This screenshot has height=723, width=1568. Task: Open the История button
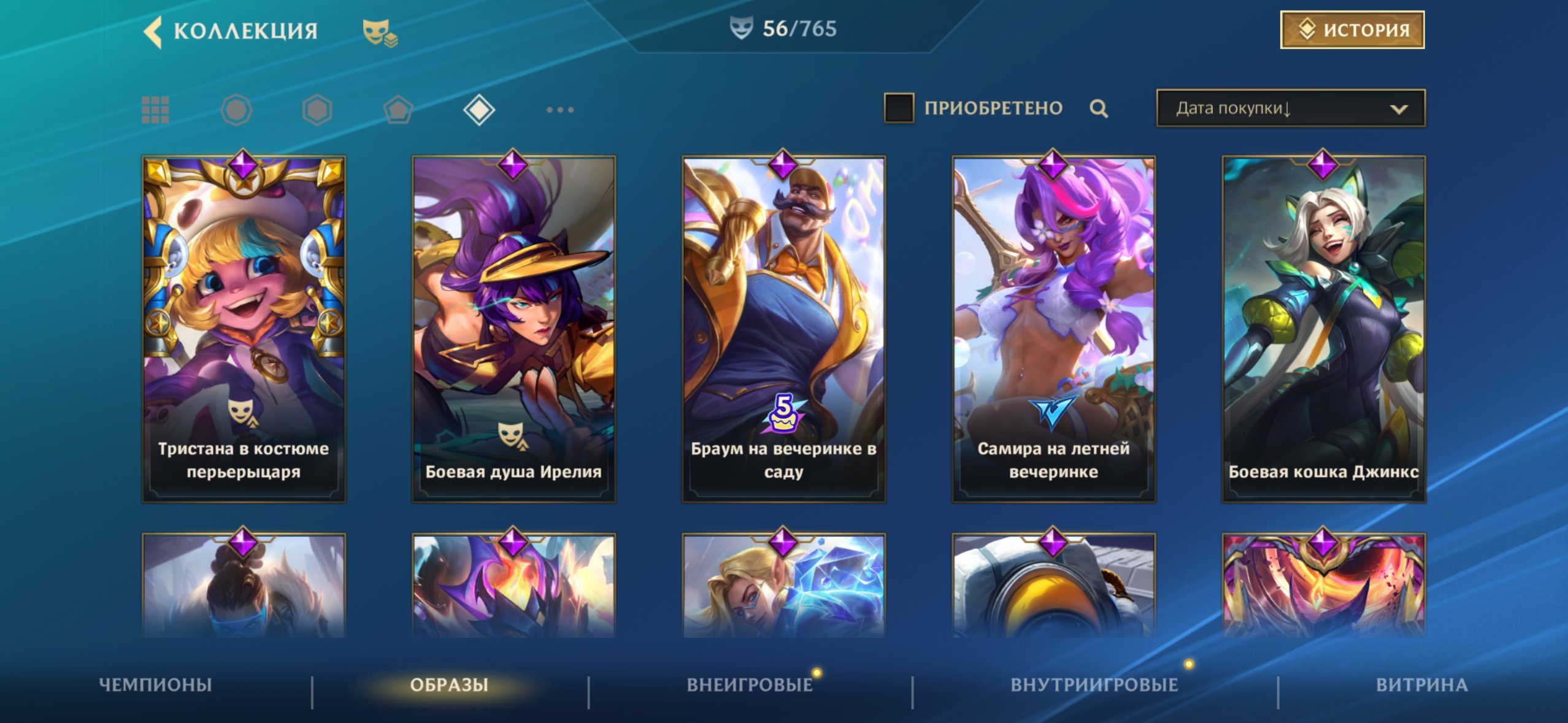point(1352,29)
